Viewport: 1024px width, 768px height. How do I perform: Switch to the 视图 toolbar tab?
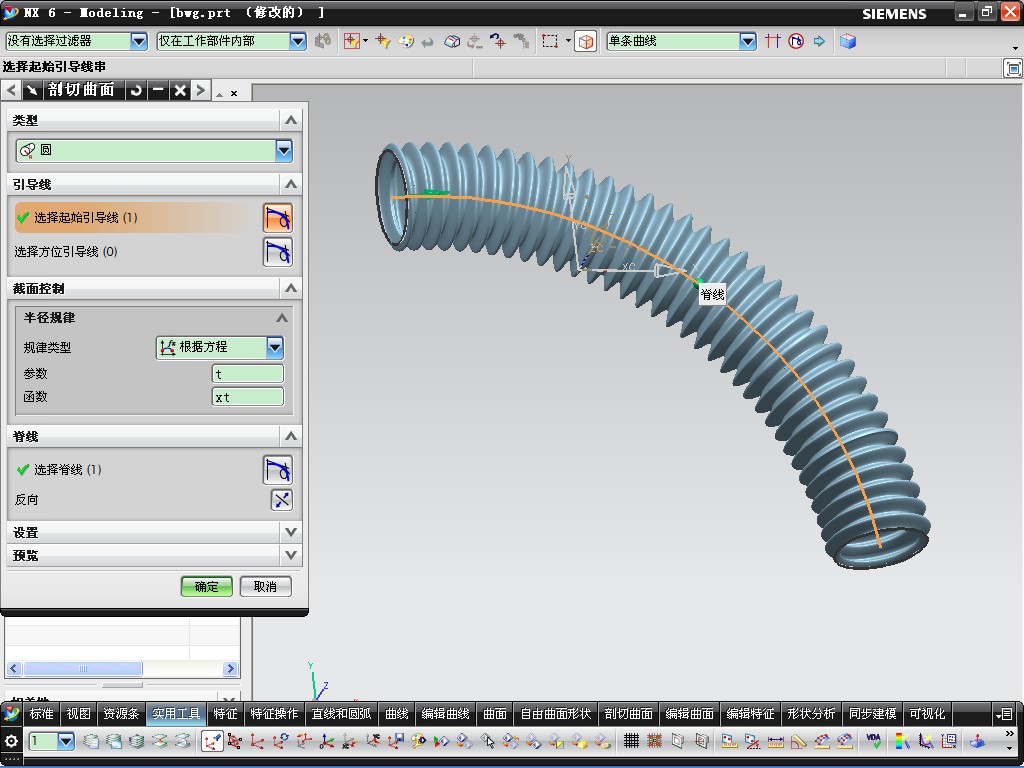point(78,714)
